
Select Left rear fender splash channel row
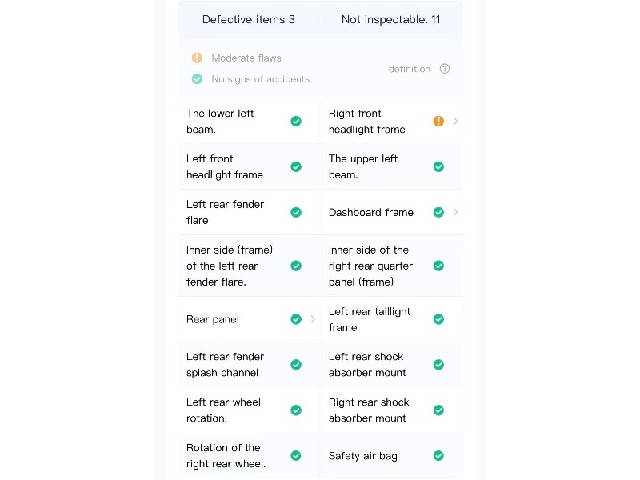click(249, 364)
